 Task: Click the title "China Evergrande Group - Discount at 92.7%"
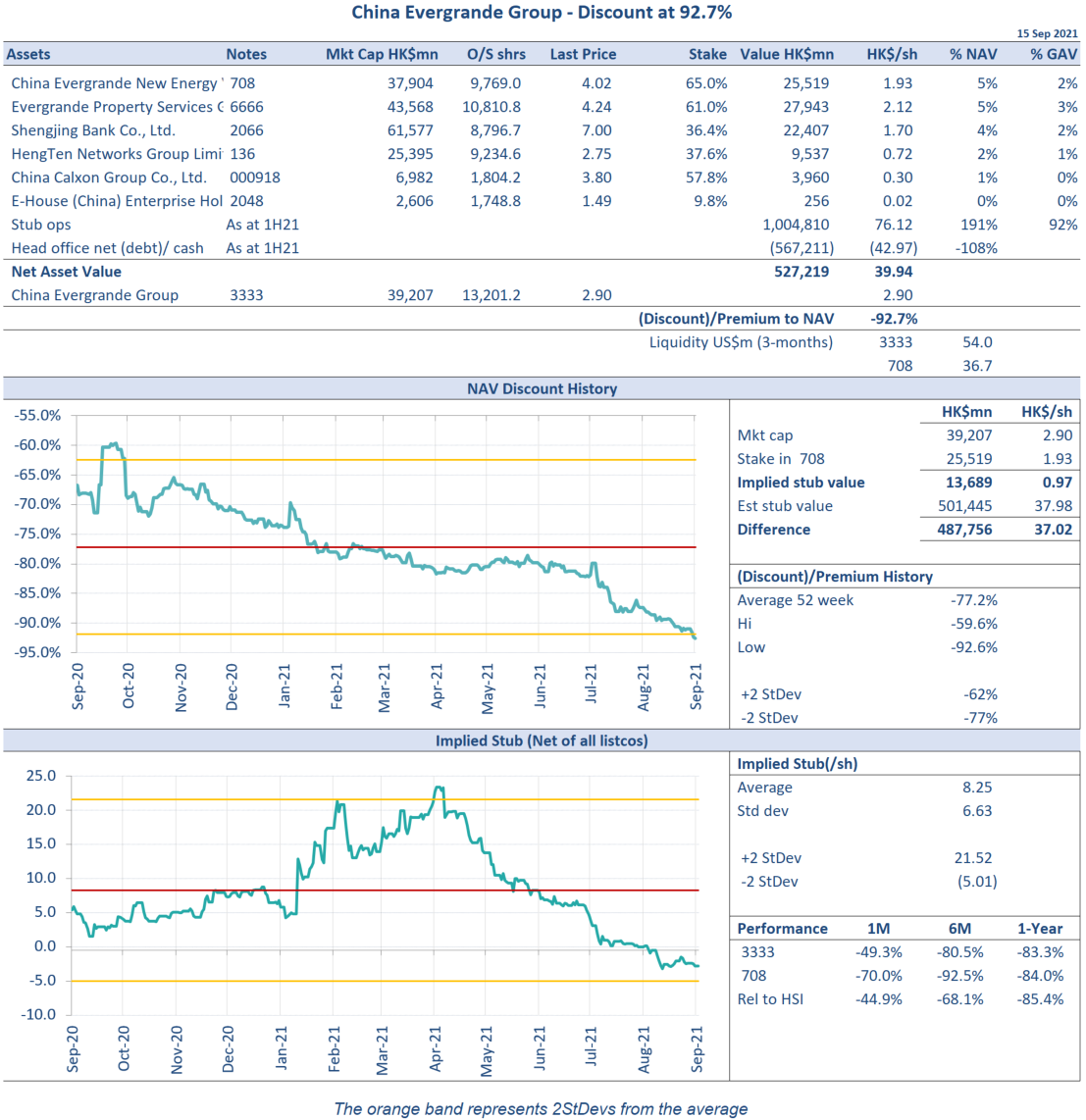point(541,12)
